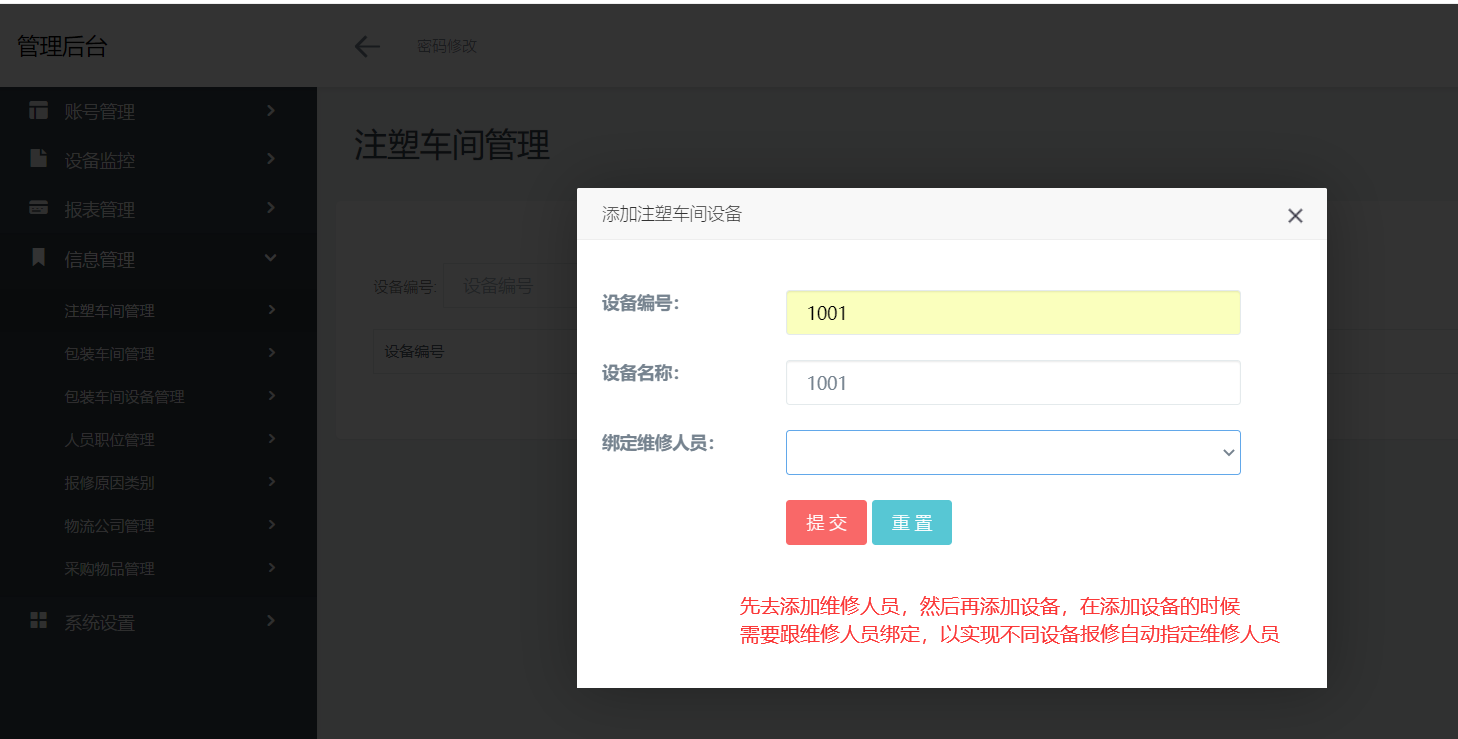
Task: Select 人员职位管理 in the sidebar
Action: [x=110, y=440]
